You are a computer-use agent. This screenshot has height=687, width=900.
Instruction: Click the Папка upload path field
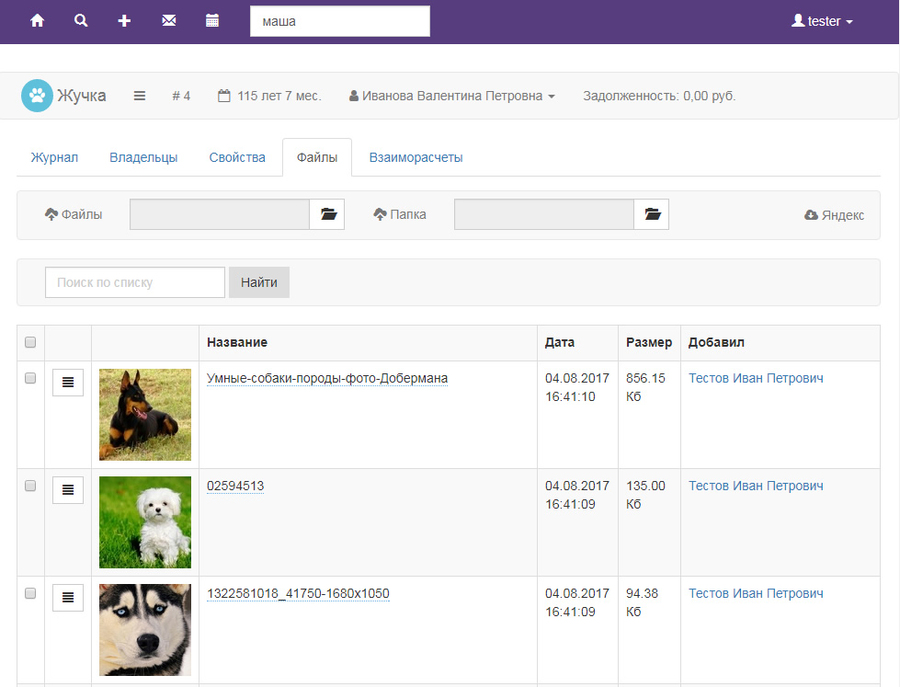[544, 215]
